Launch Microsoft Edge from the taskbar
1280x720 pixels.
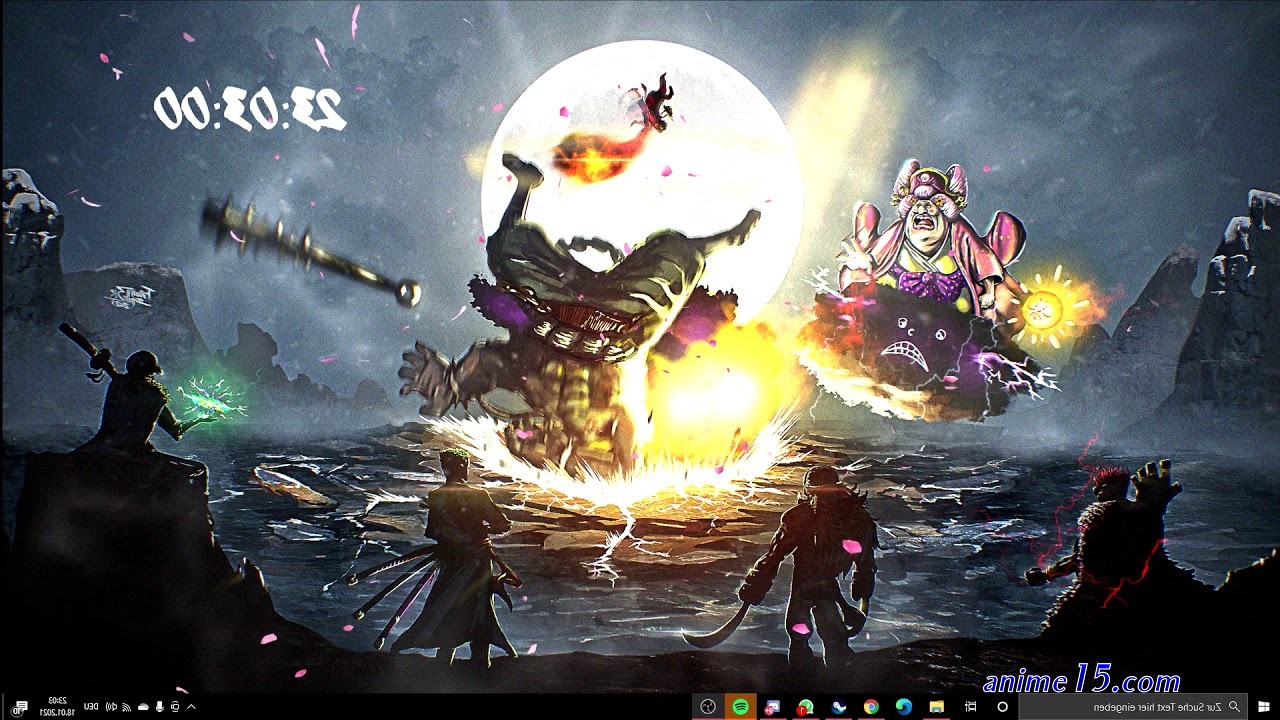click(x=904, y=707)
